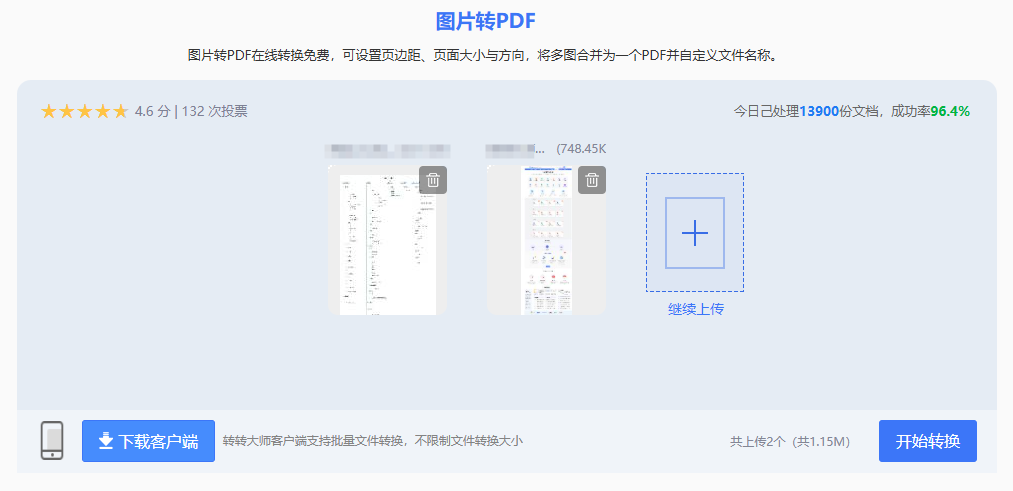
Task: Open the first uploaded image thumbnail
Action: [x=387, y=240]
